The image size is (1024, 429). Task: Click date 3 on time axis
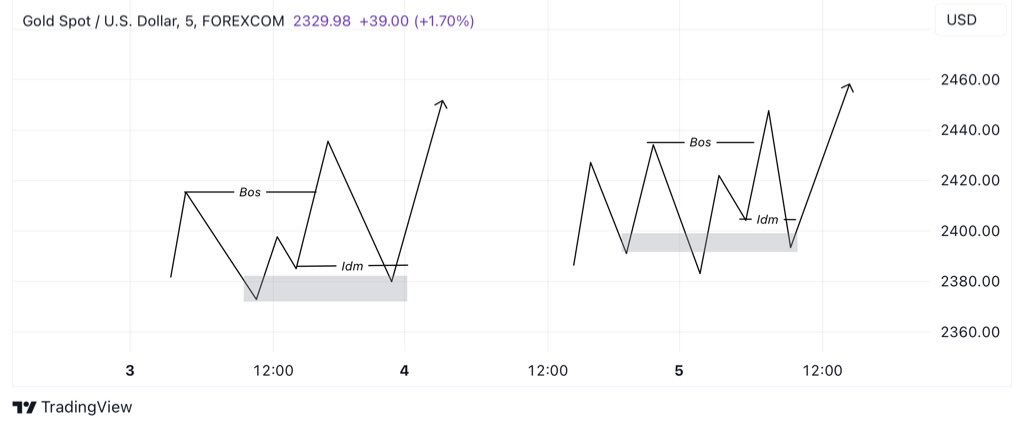coord(130,372)
